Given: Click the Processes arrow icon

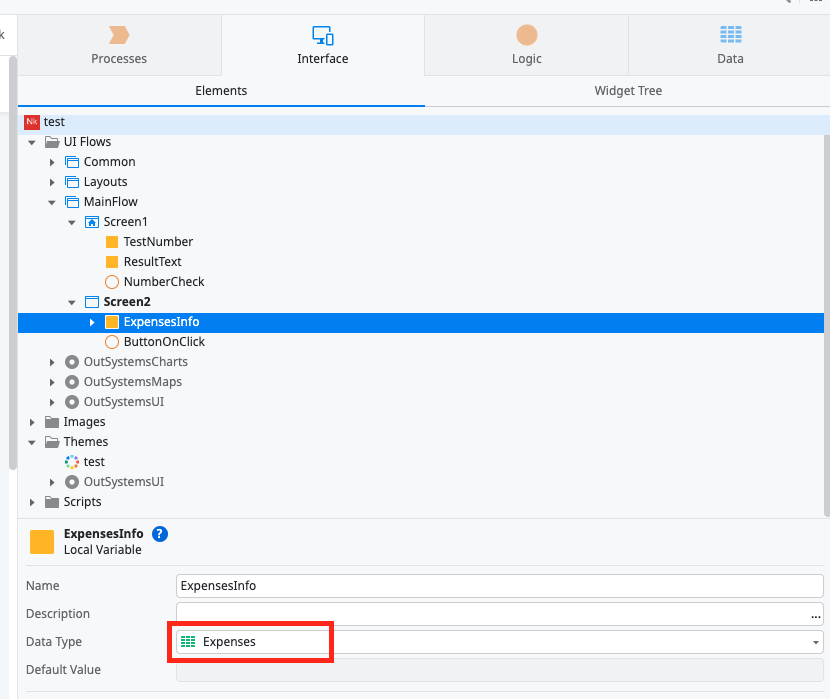Looking at the screenshot, I should tap(119, 35).
